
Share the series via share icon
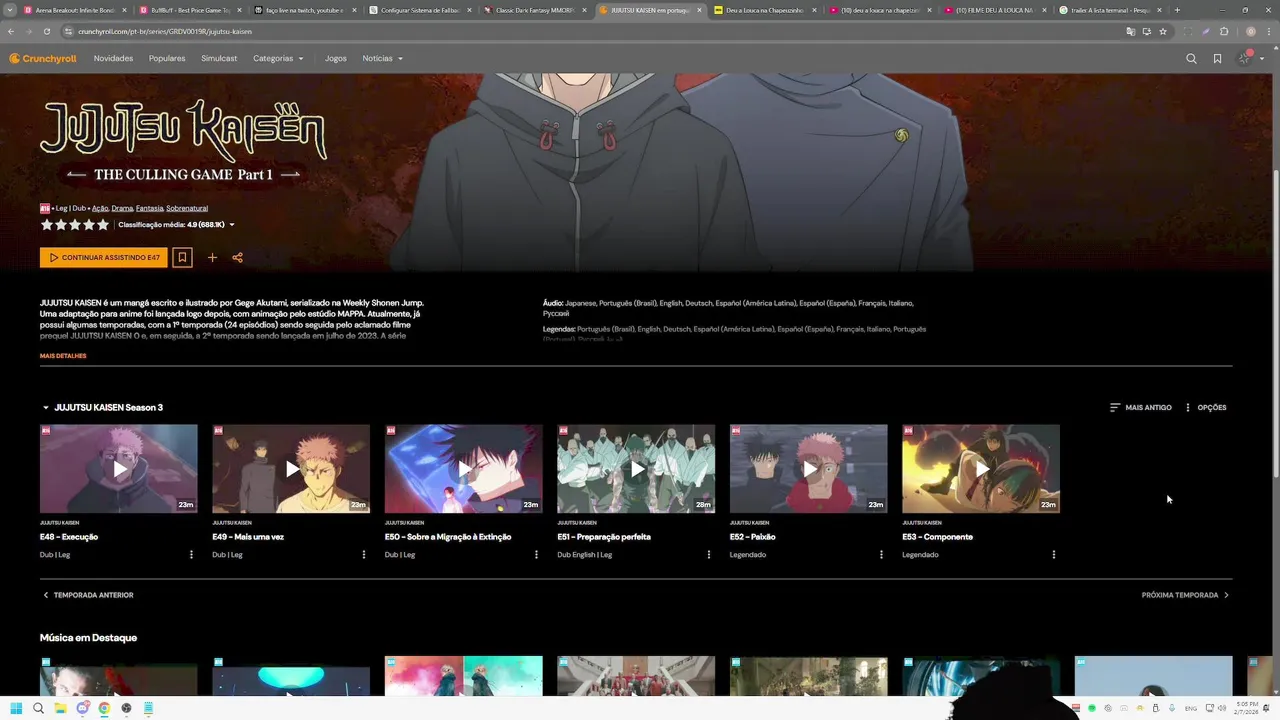tap(237, 258)
